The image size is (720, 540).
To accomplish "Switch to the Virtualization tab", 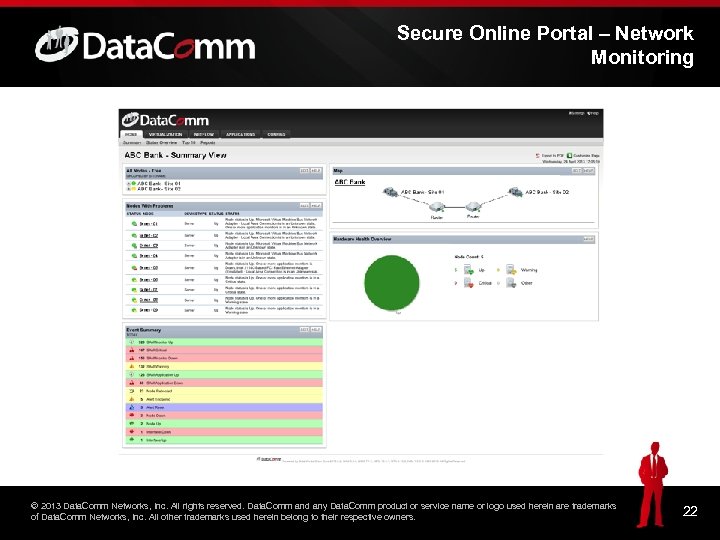I will (165, 135).
